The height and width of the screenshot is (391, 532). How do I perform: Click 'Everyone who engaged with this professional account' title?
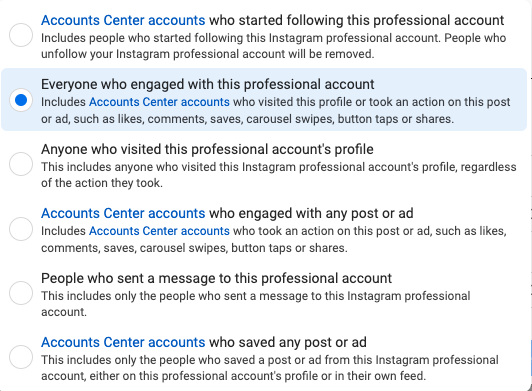click(208, 85)
